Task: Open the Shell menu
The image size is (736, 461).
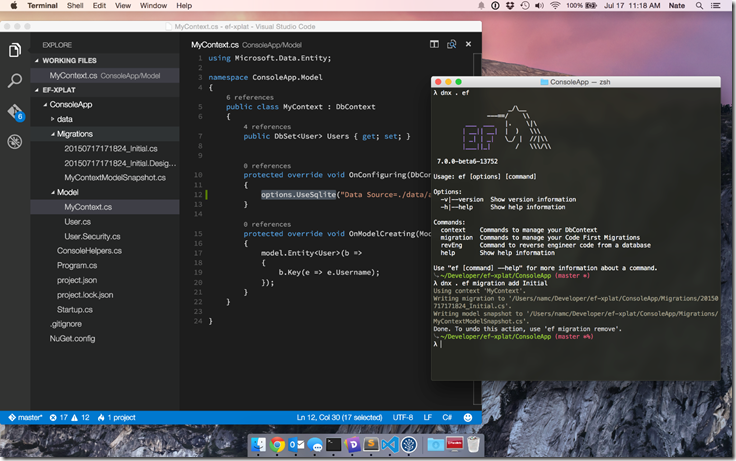Action: [75, 6]
